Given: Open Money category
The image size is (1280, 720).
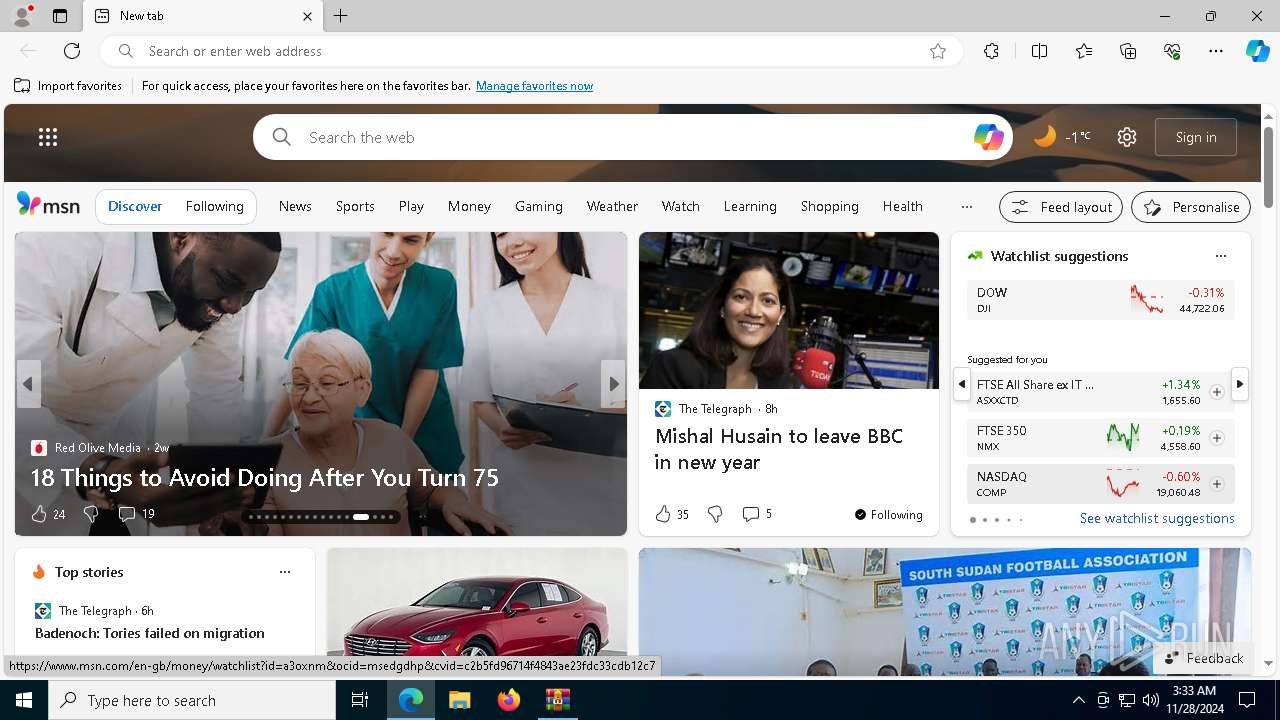Looking at the screenshot, I should tap(469, 206).
